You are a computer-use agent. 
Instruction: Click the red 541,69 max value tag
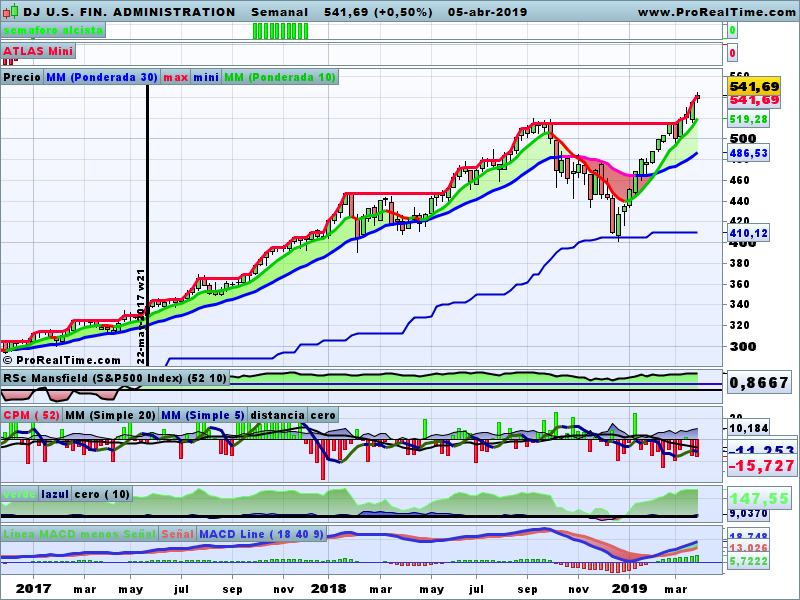[x=755, y=100]
